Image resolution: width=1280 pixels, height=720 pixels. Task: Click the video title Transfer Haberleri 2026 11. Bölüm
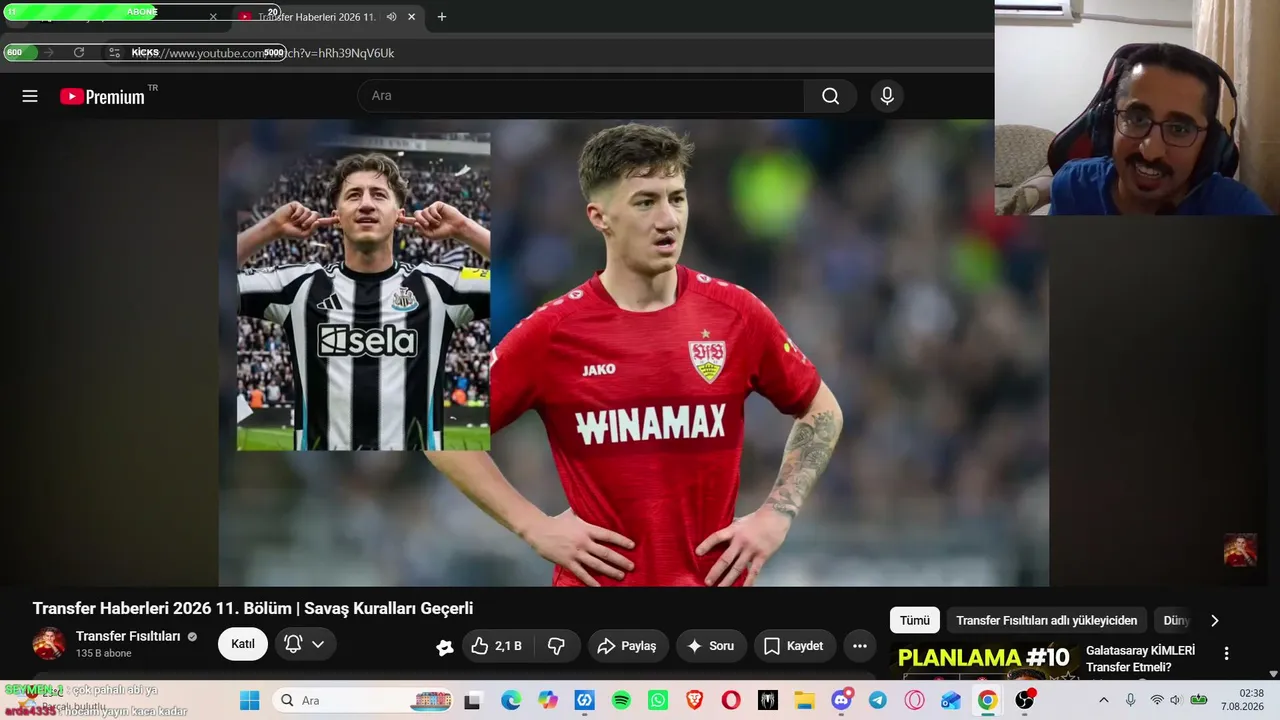click(x=253, y=608)
